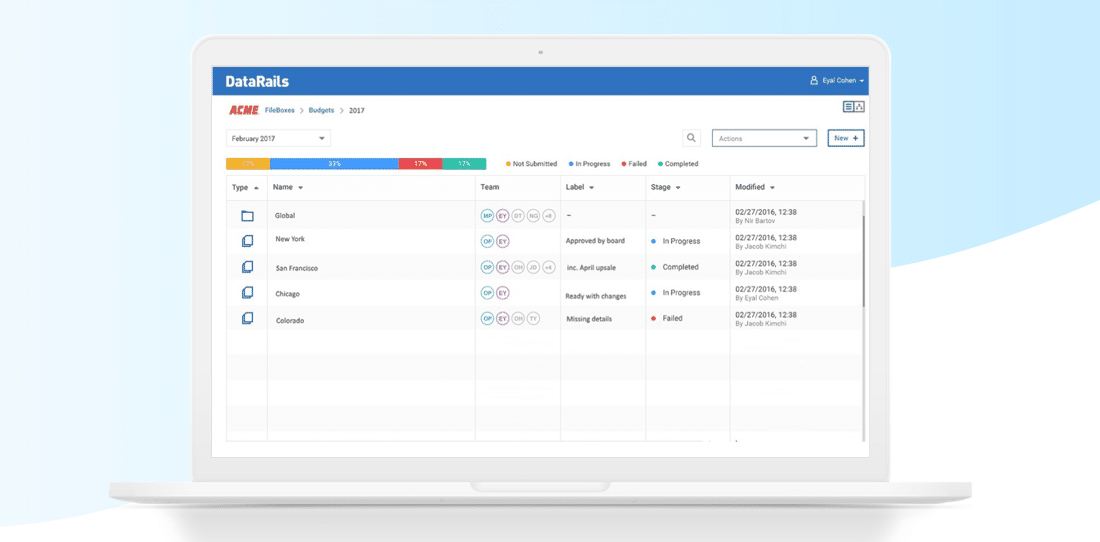Sort by Type column
The width and height of the screenshot is (1100, 542).
tap(246, 188)
